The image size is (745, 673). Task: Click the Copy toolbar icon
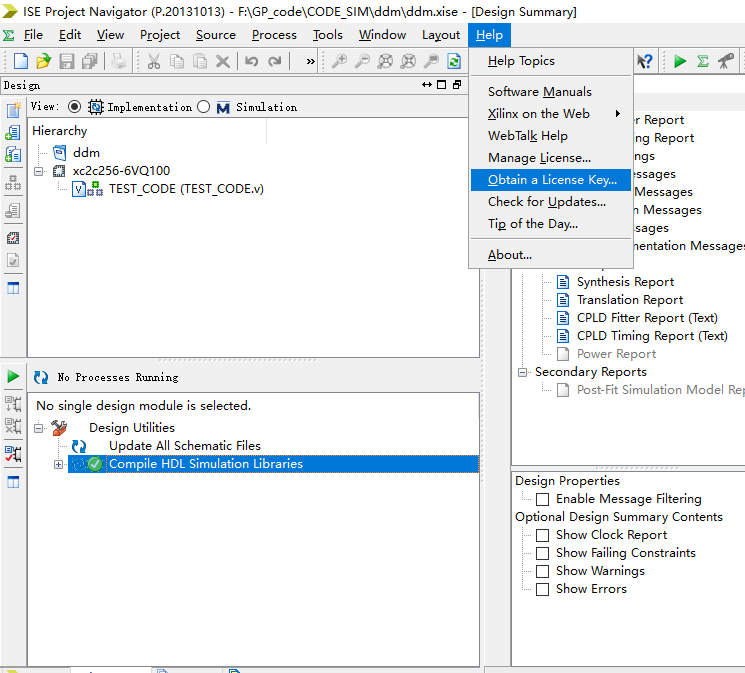point(177,61)
